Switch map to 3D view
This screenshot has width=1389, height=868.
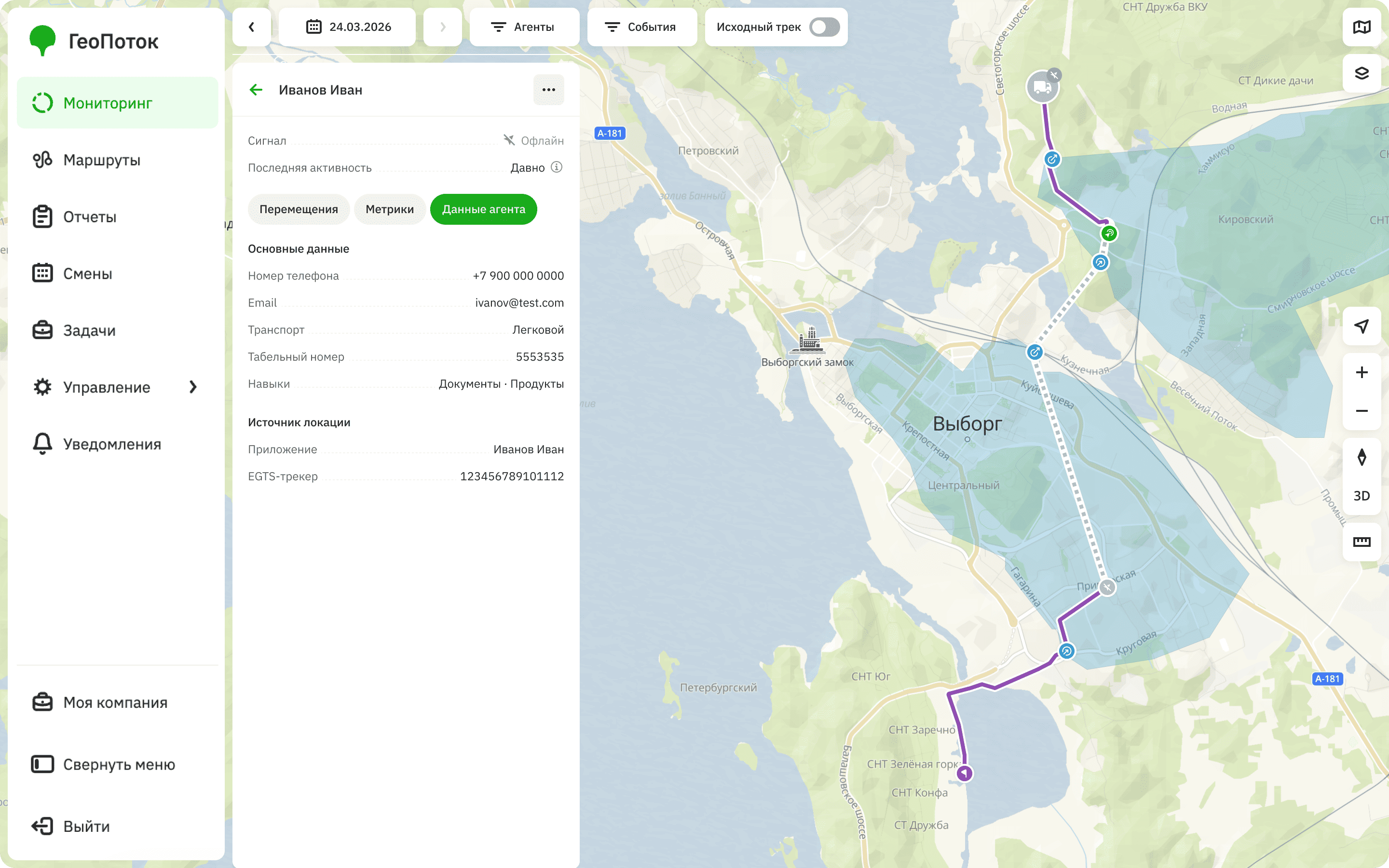click(1362, 496)
